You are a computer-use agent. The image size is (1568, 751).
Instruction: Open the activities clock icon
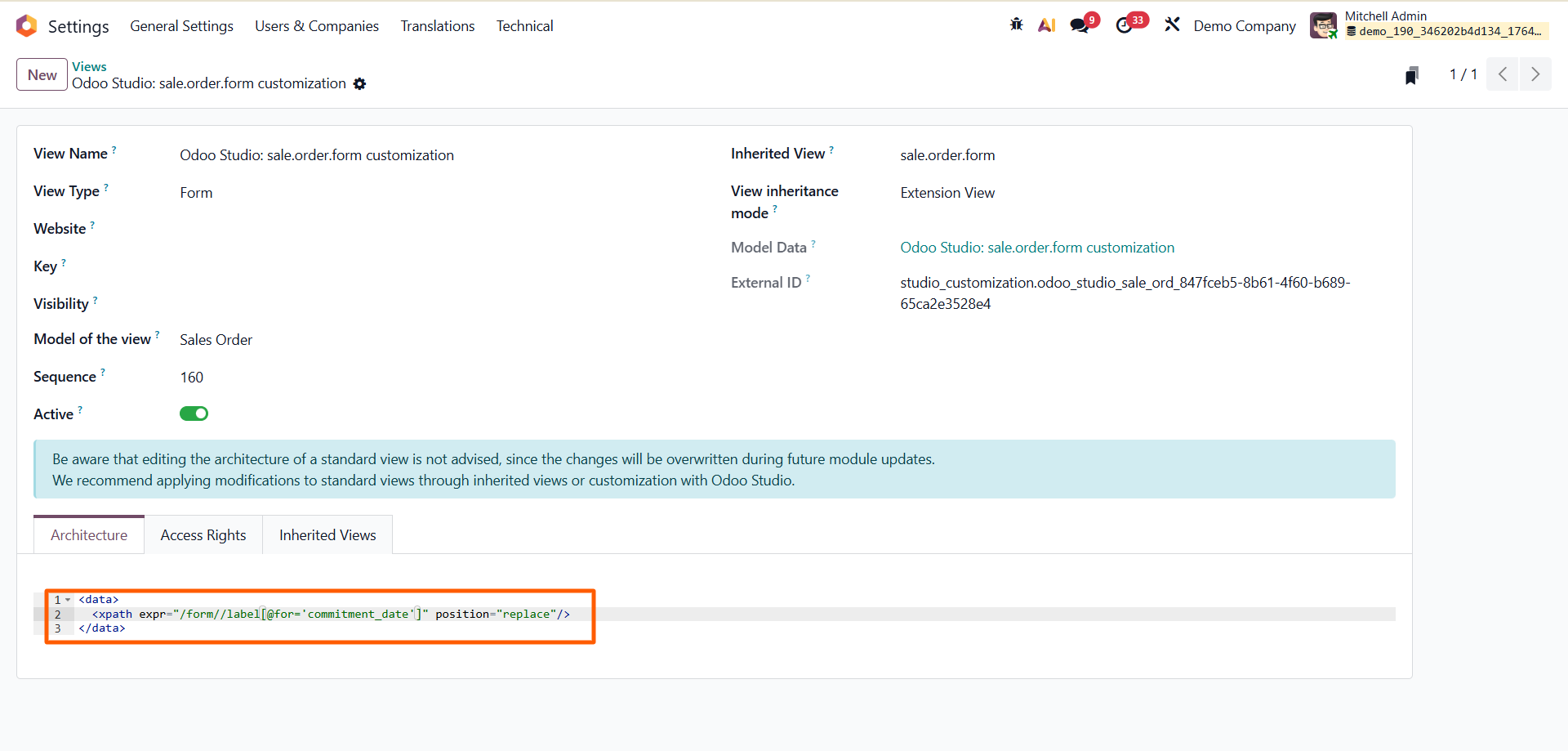click(1125, 25)
